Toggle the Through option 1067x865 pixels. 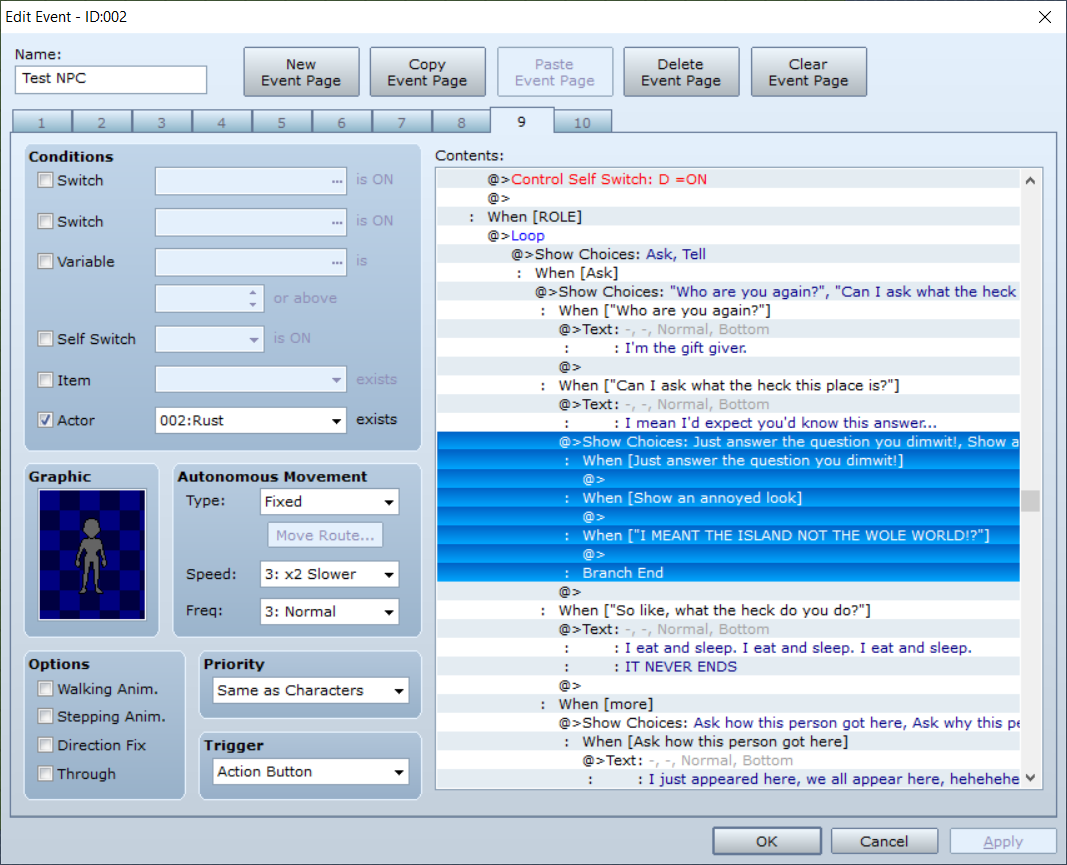point(46,773)
